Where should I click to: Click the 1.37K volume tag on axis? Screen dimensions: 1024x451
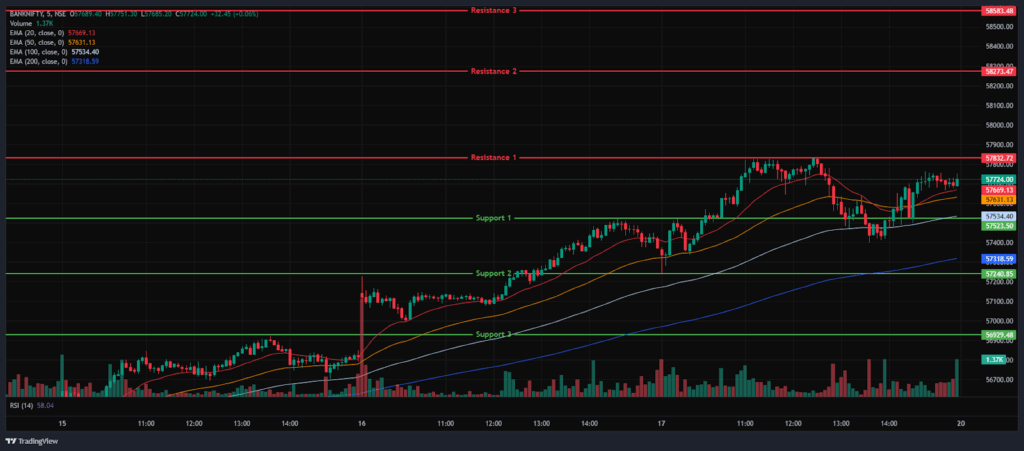click(x=994, y=359)
